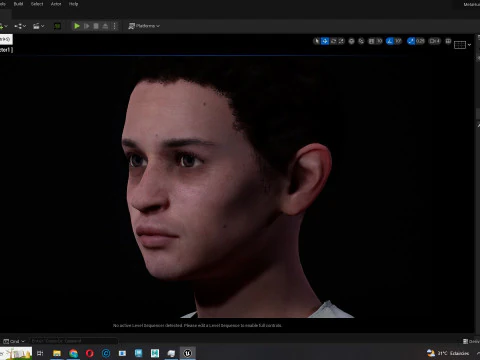
Task: Open Opera browser from taskbar
Action: point(90,353)
